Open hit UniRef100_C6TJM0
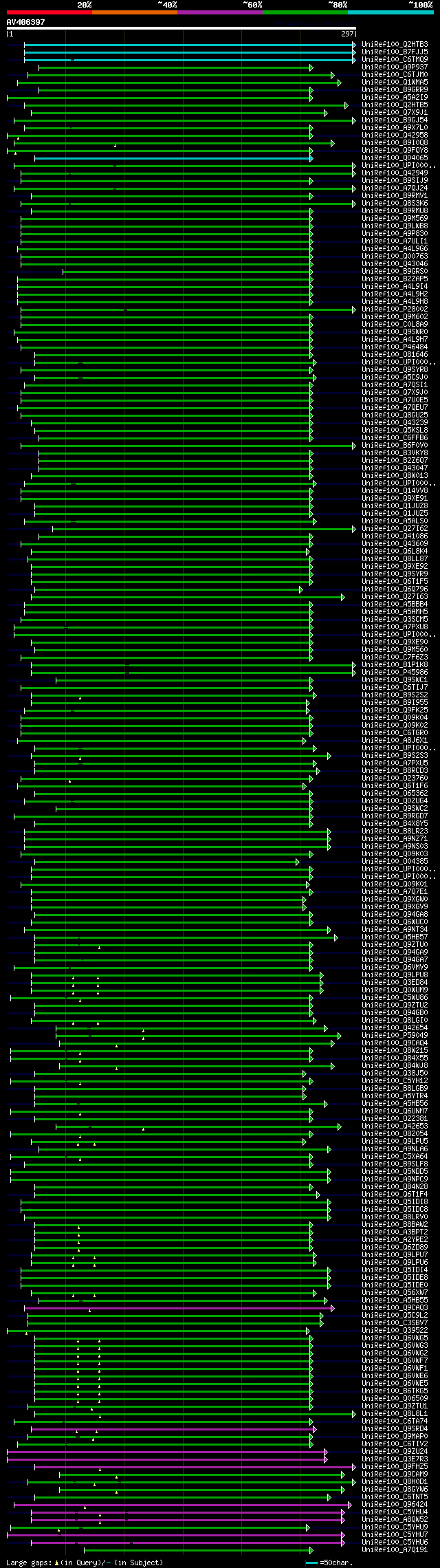440x1568 pixels. [x=395, y=75]
